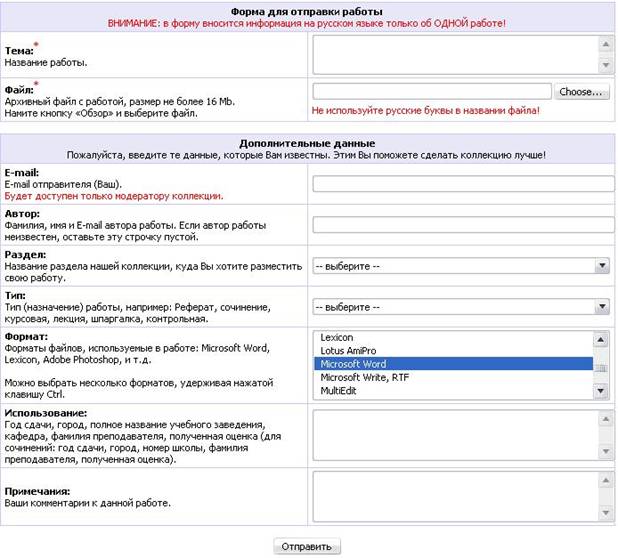Submit the form with Отправить button
Screen dimensions: 618x558
point(307,546)
